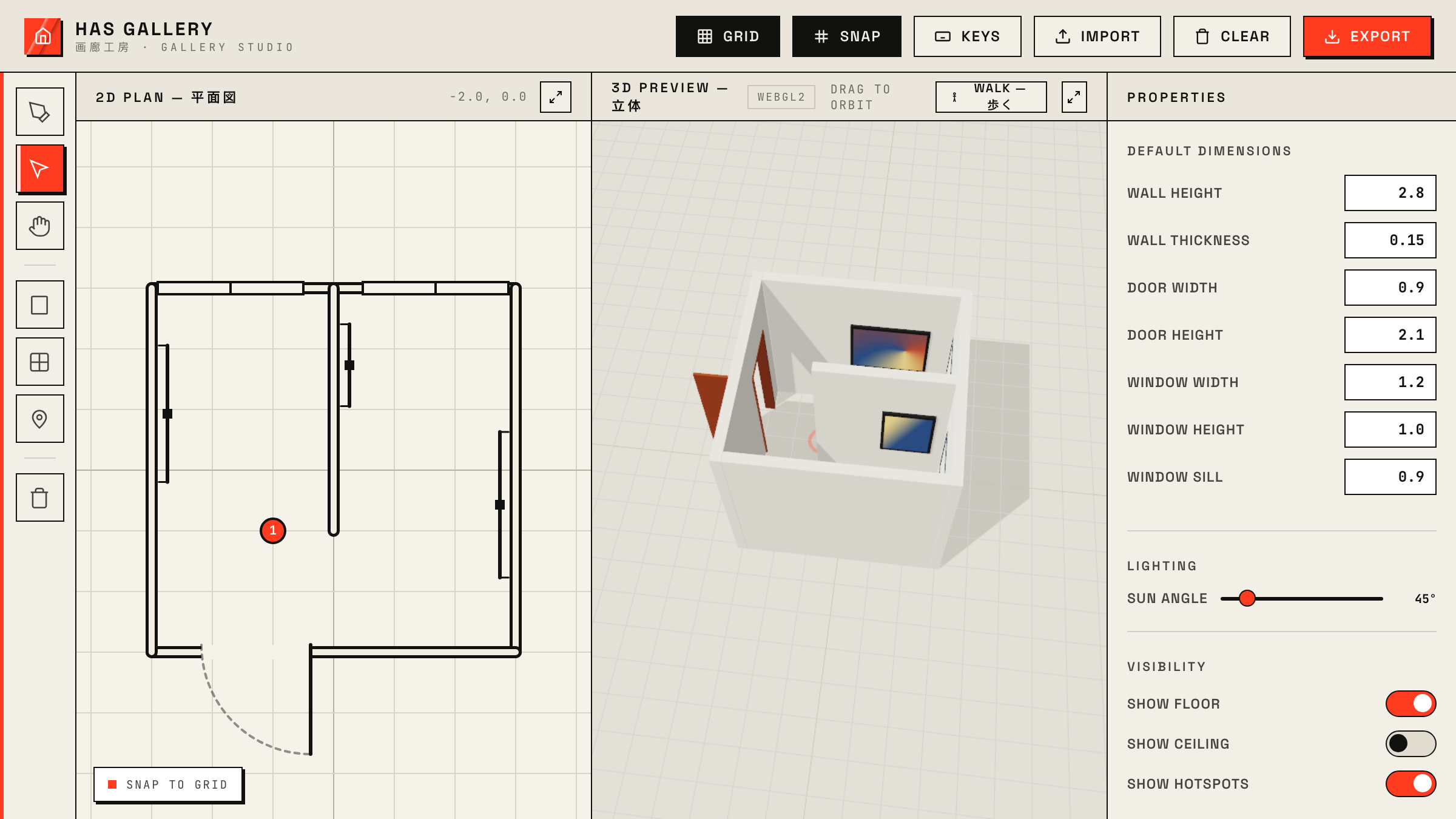Edit the Door Height field

point(1390,335)
